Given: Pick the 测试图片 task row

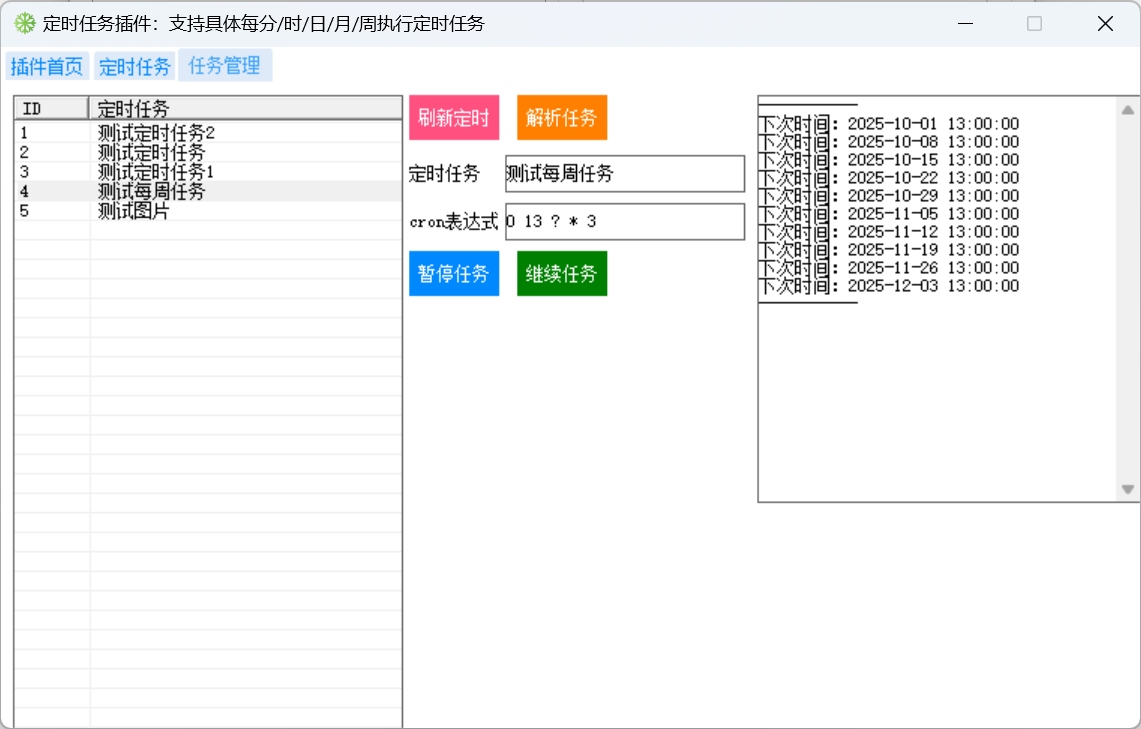Looking at the screenshot, I should 134,211.
